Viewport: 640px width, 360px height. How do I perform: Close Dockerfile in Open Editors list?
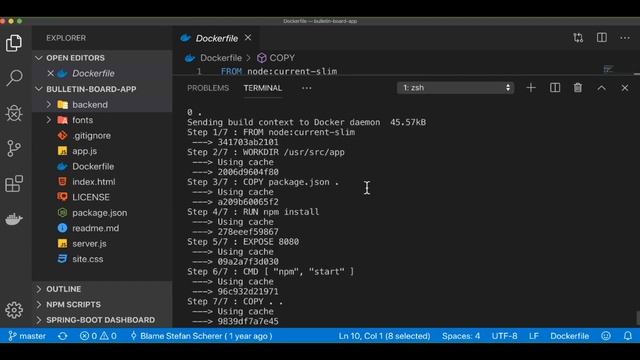[51, 73]
